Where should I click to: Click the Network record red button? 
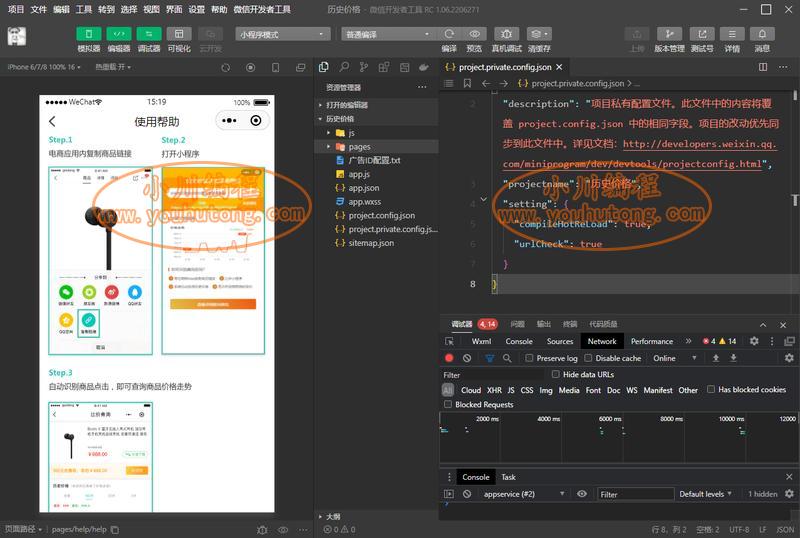[x=449, y=358]
